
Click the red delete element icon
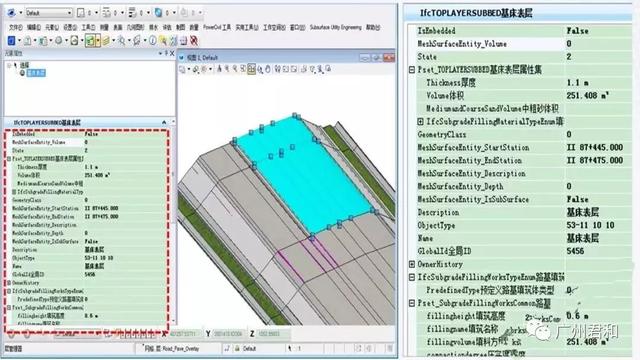(194, 41)
